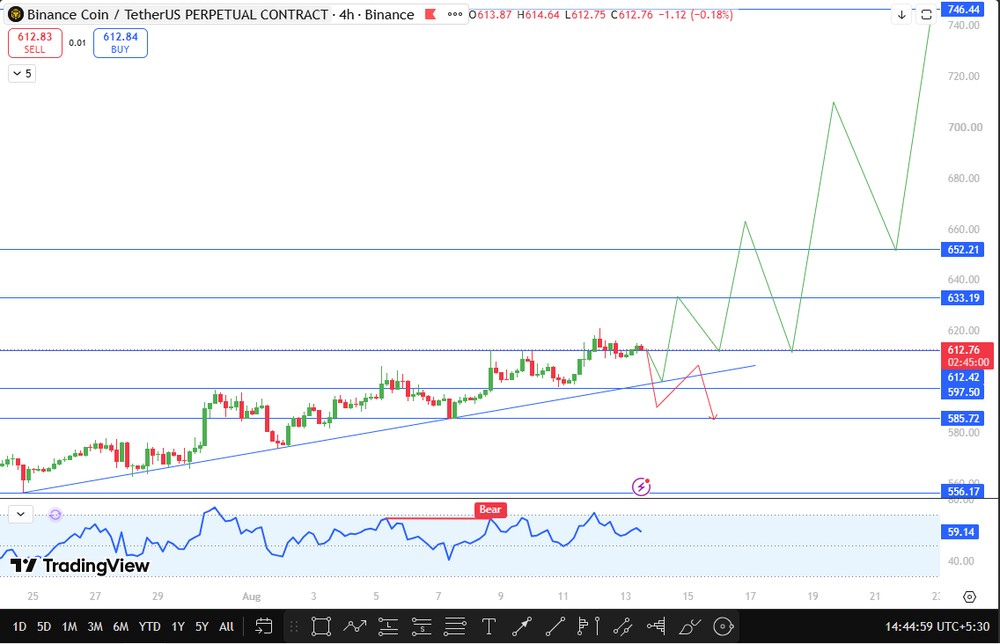Viewport: 1000px width, 644px height.
Task: Click the time zone display 14:44:59 UTC+5:30
Action: click(937, 627)
